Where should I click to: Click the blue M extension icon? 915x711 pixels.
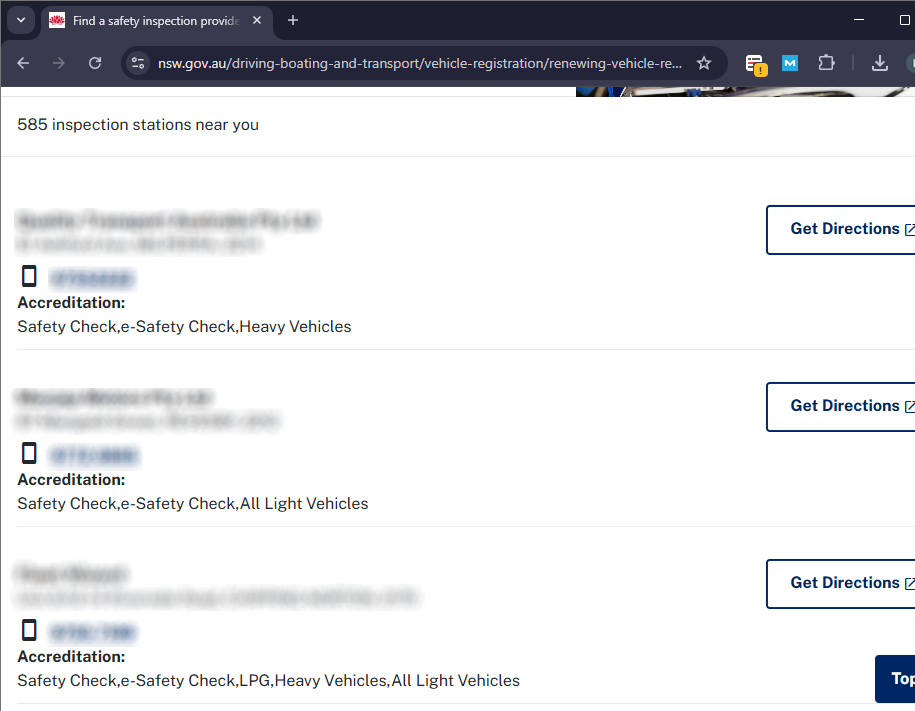[790, 63]
